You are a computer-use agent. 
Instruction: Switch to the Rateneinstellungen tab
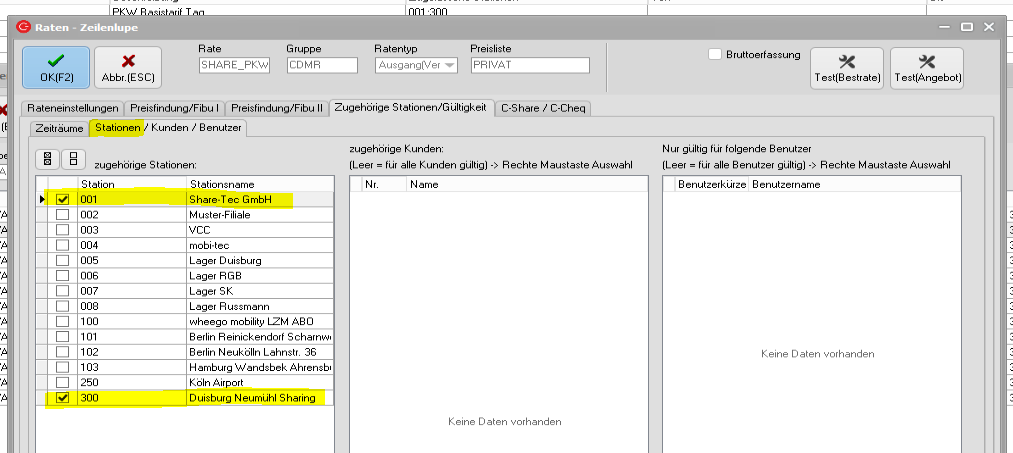pyautogui.click(x=73, y=107)
